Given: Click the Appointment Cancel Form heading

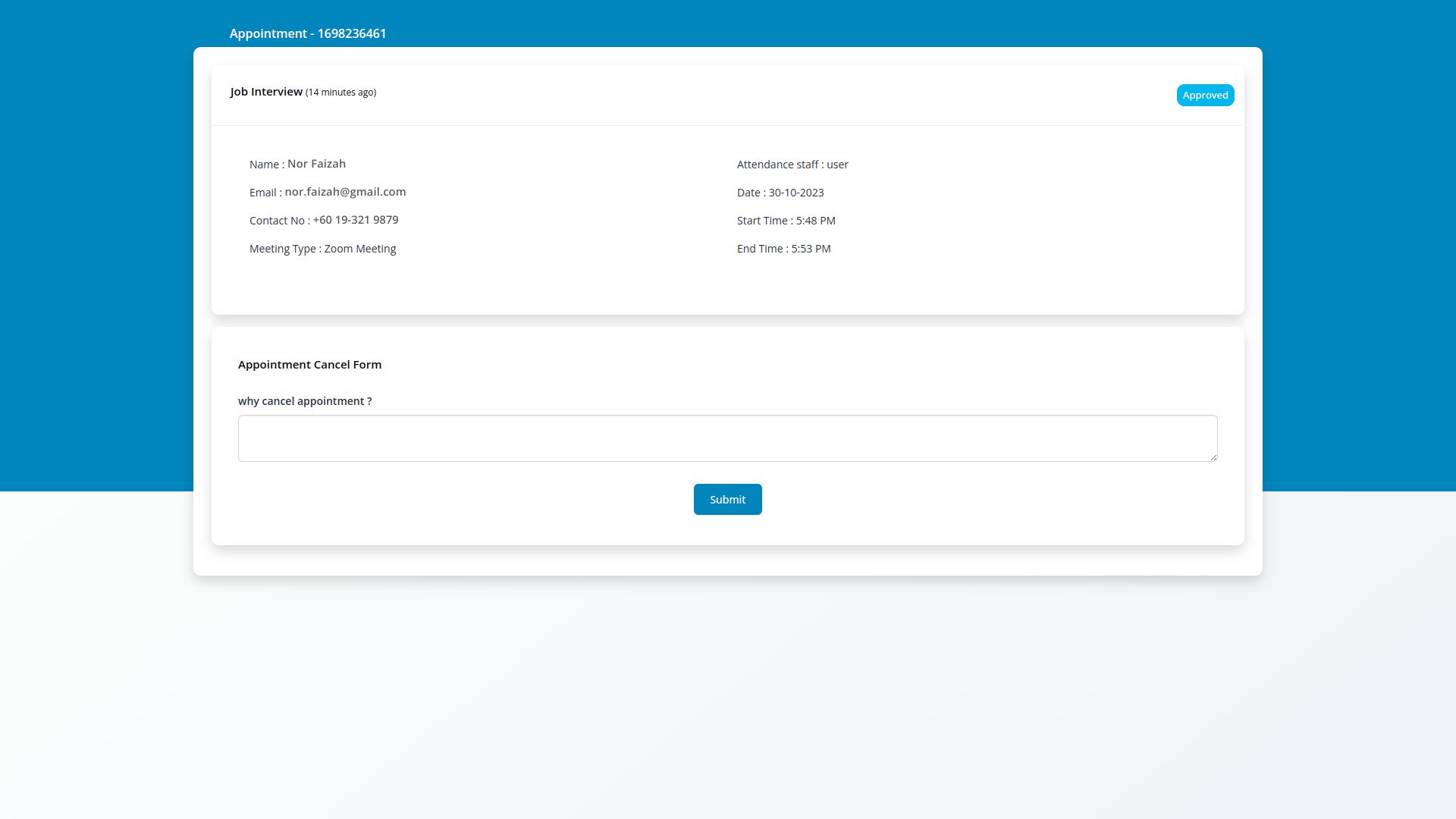Looking at the screenshot, I should coord(309,365).
